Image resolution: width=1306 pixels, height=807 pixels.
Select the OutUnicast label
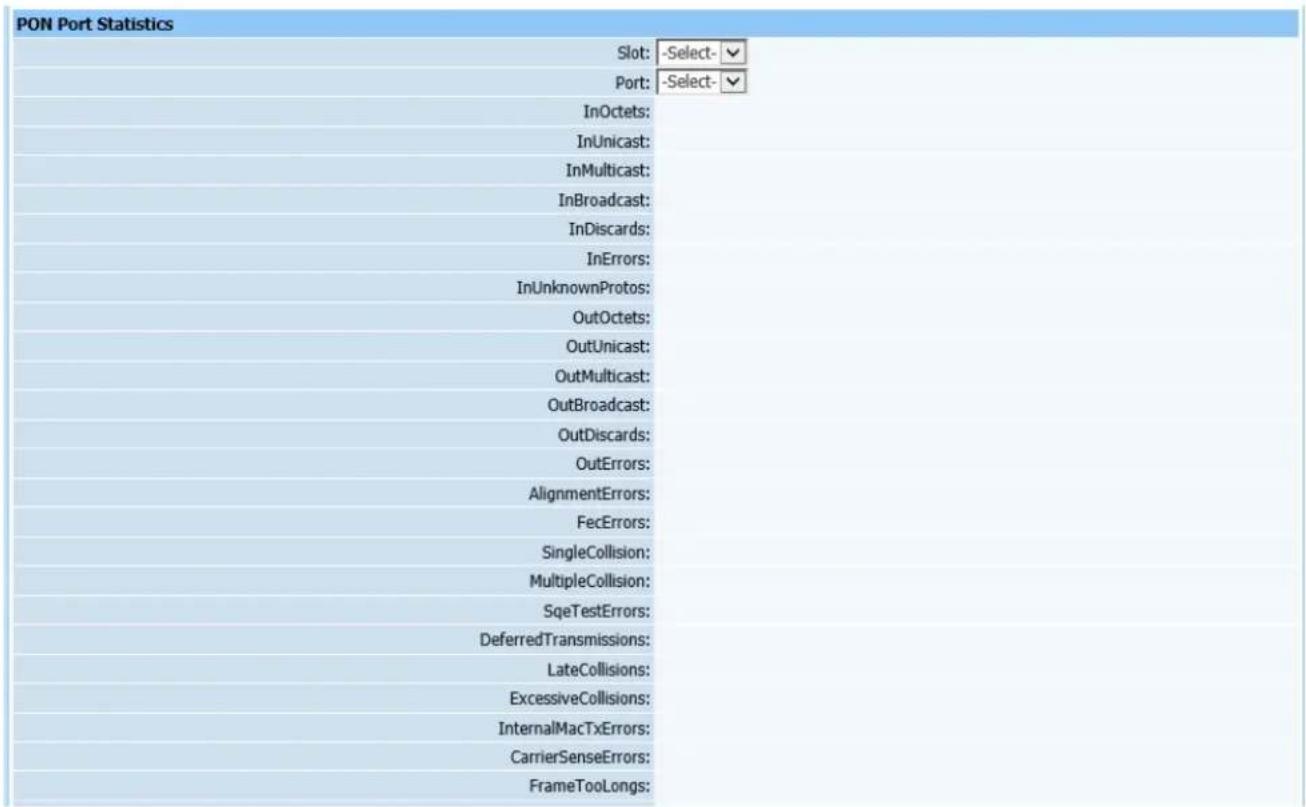click(609, 347)
